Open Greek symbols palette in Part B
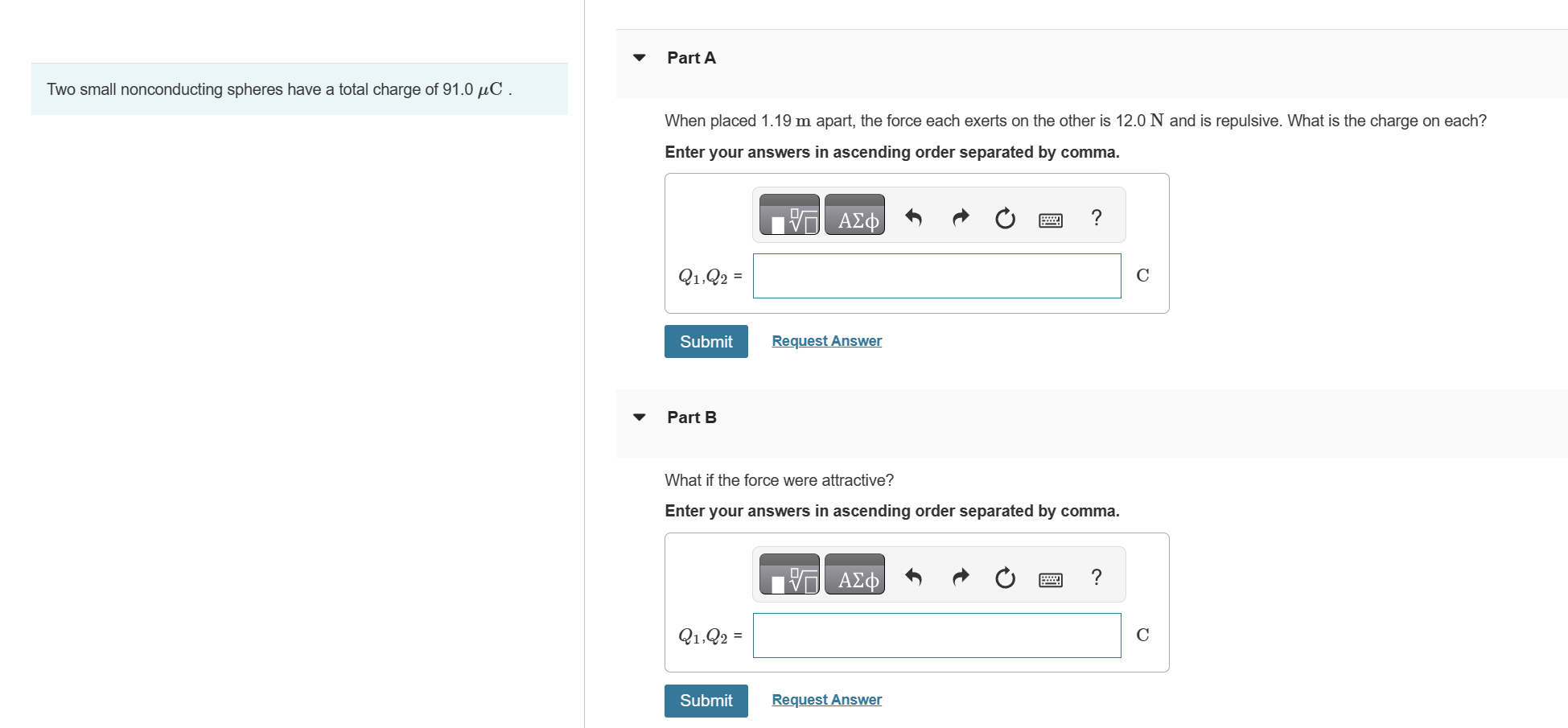Viewport: 1568px width, 728px height. pos(854,574)
